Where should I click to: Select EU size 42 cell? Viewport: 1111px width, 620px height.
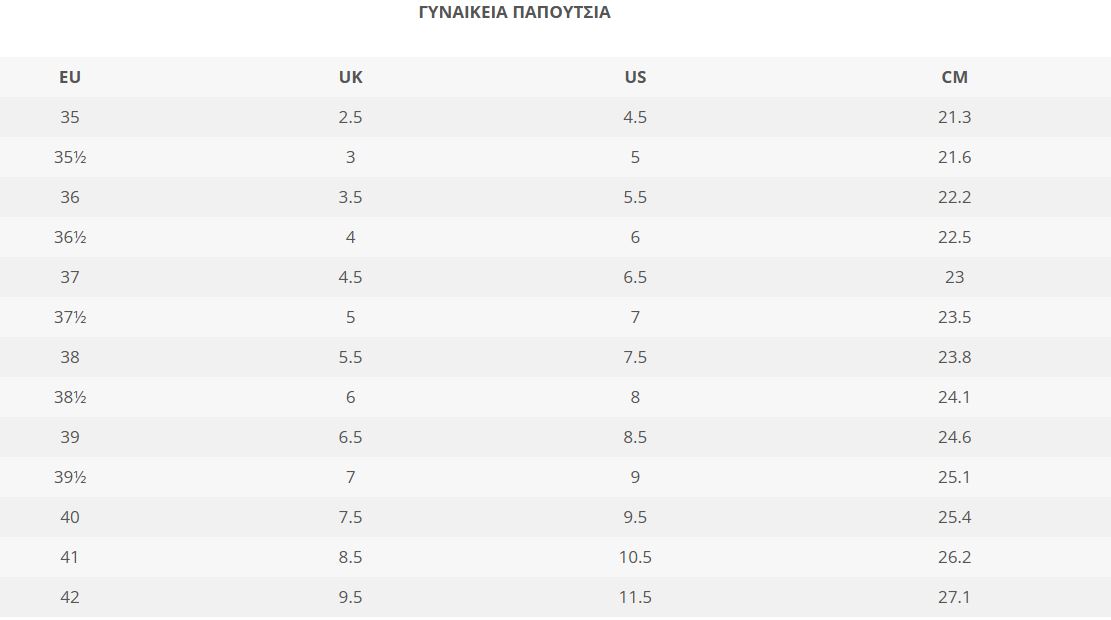(x=70, y=597)
